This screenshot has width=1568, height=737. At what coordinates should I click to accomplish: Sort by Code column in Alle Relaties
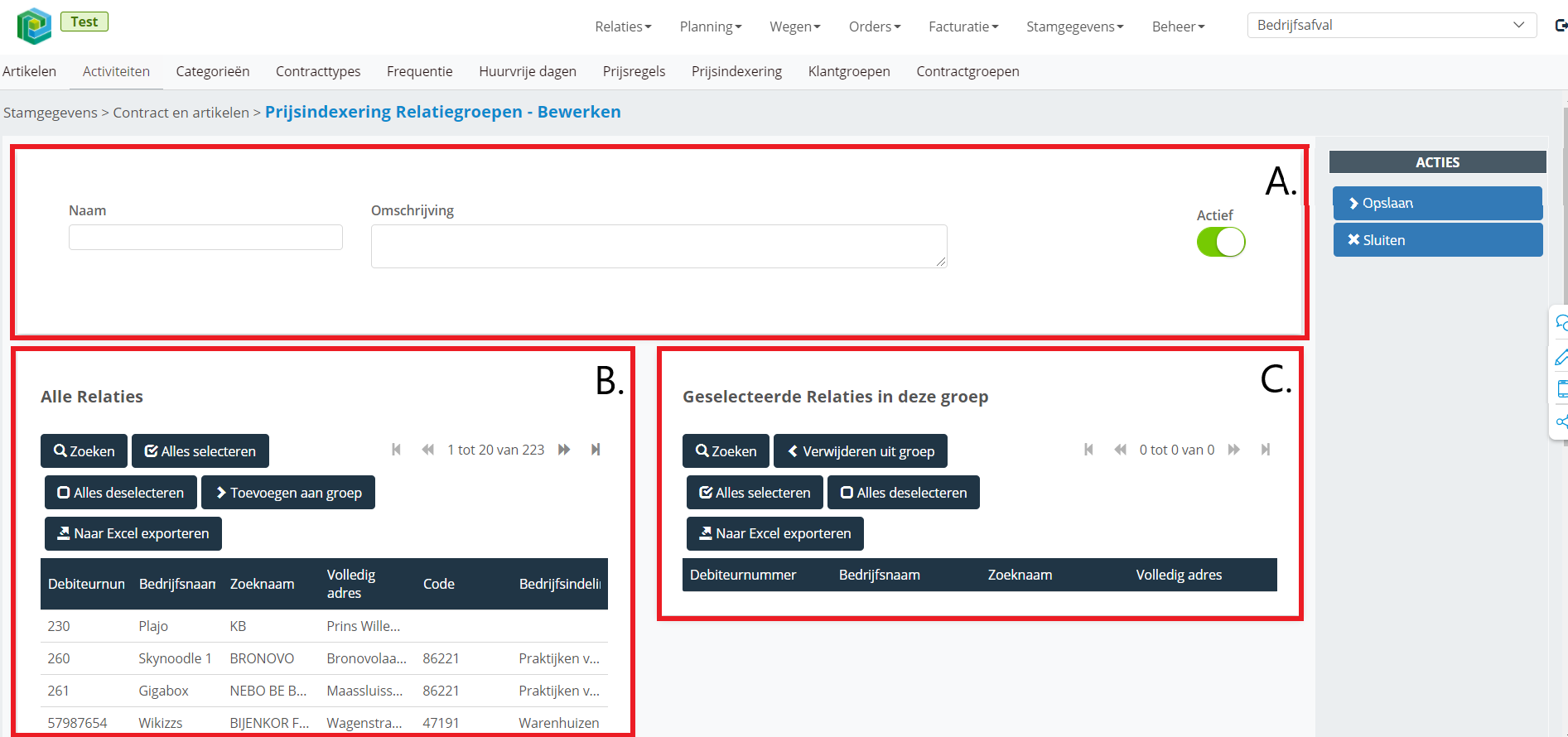pyautogui.click(x=439, y=584)
